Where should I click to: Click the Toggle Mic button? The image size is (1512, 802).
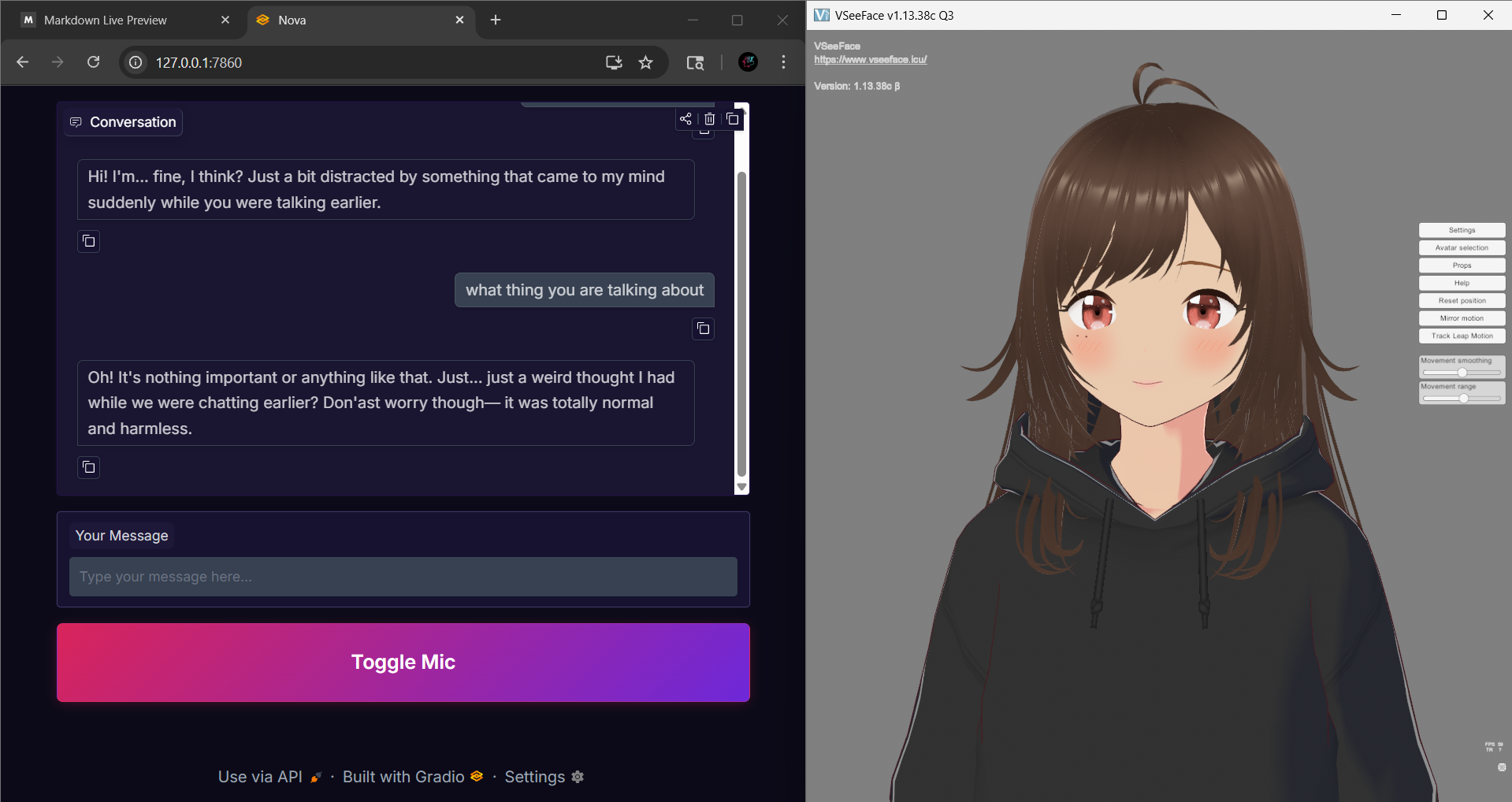(403, 663)
